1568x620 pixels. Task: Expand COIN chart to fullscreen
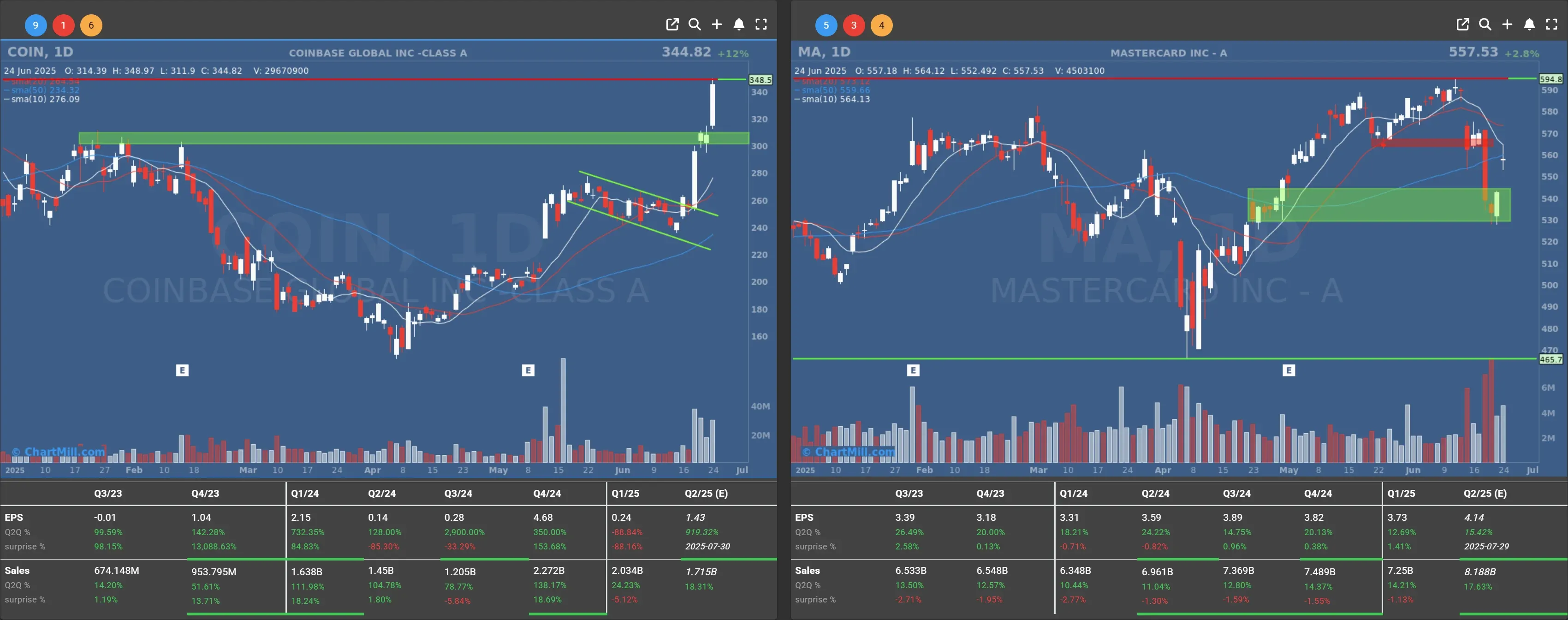point(761,24)
